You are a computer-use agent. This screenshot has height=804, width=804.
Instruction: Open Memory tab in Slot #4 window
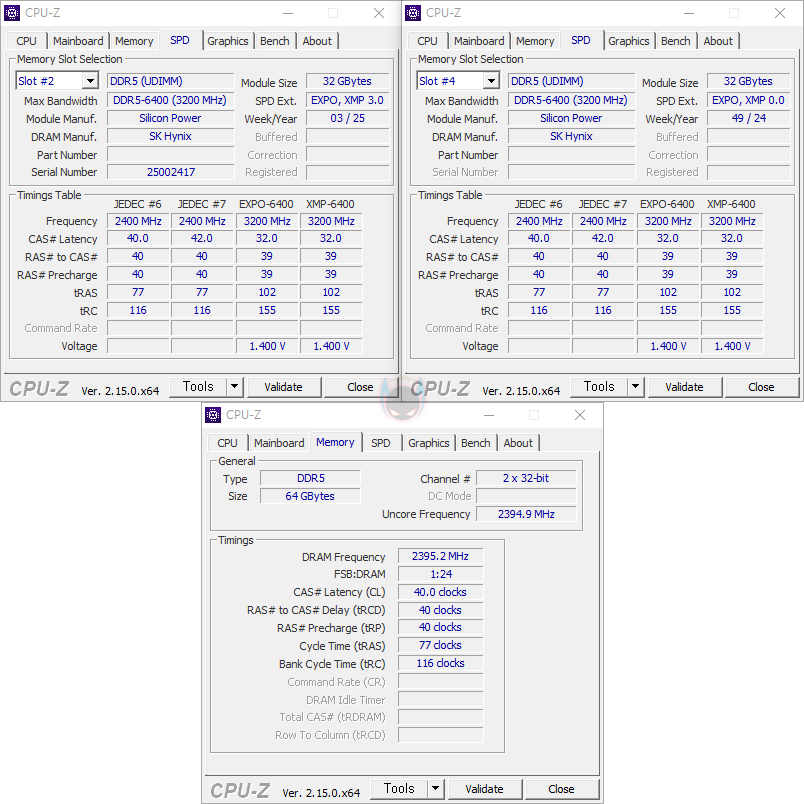[x=535, y=41]
